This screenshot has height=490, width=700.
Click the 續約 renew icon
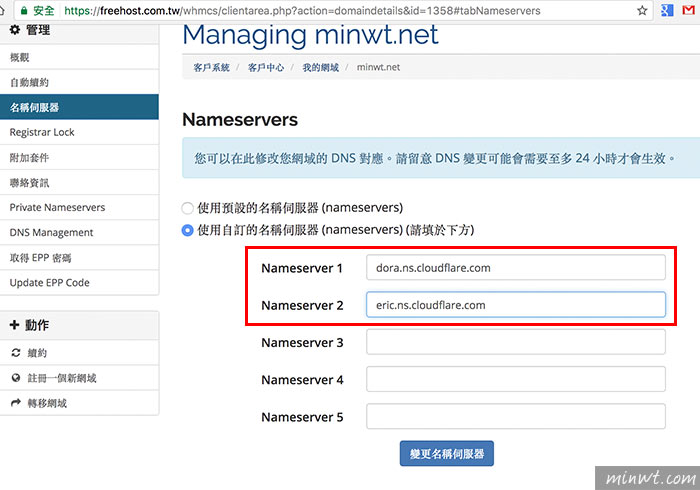pyautogui.click(x=16, y=353)
